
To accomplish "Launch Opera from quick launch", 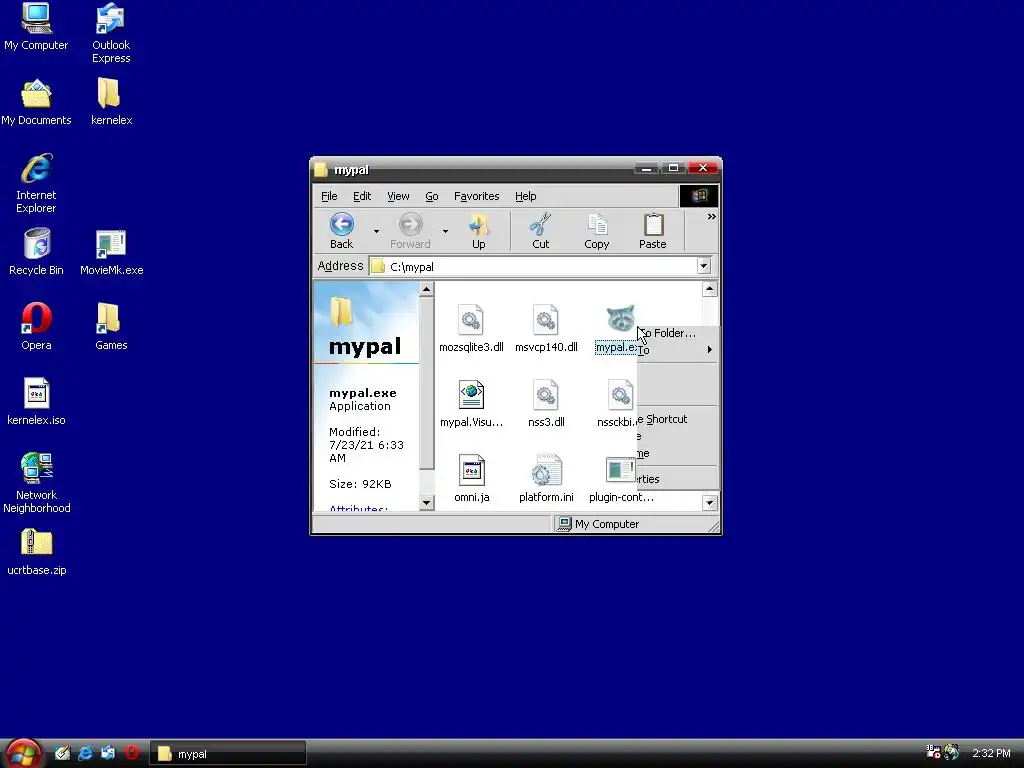I will (132, 753).
